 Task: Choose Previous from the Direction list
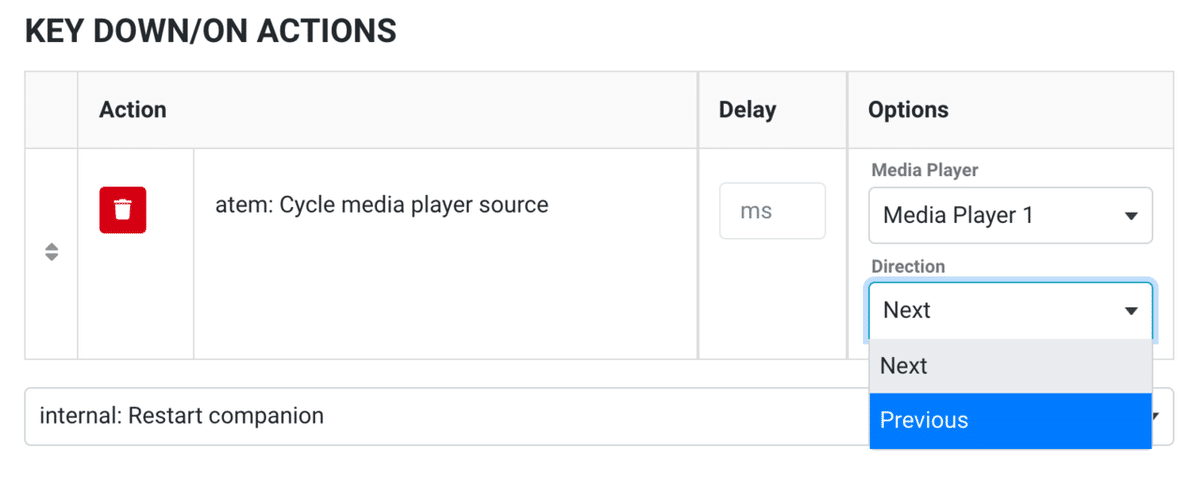[1010, 420]
